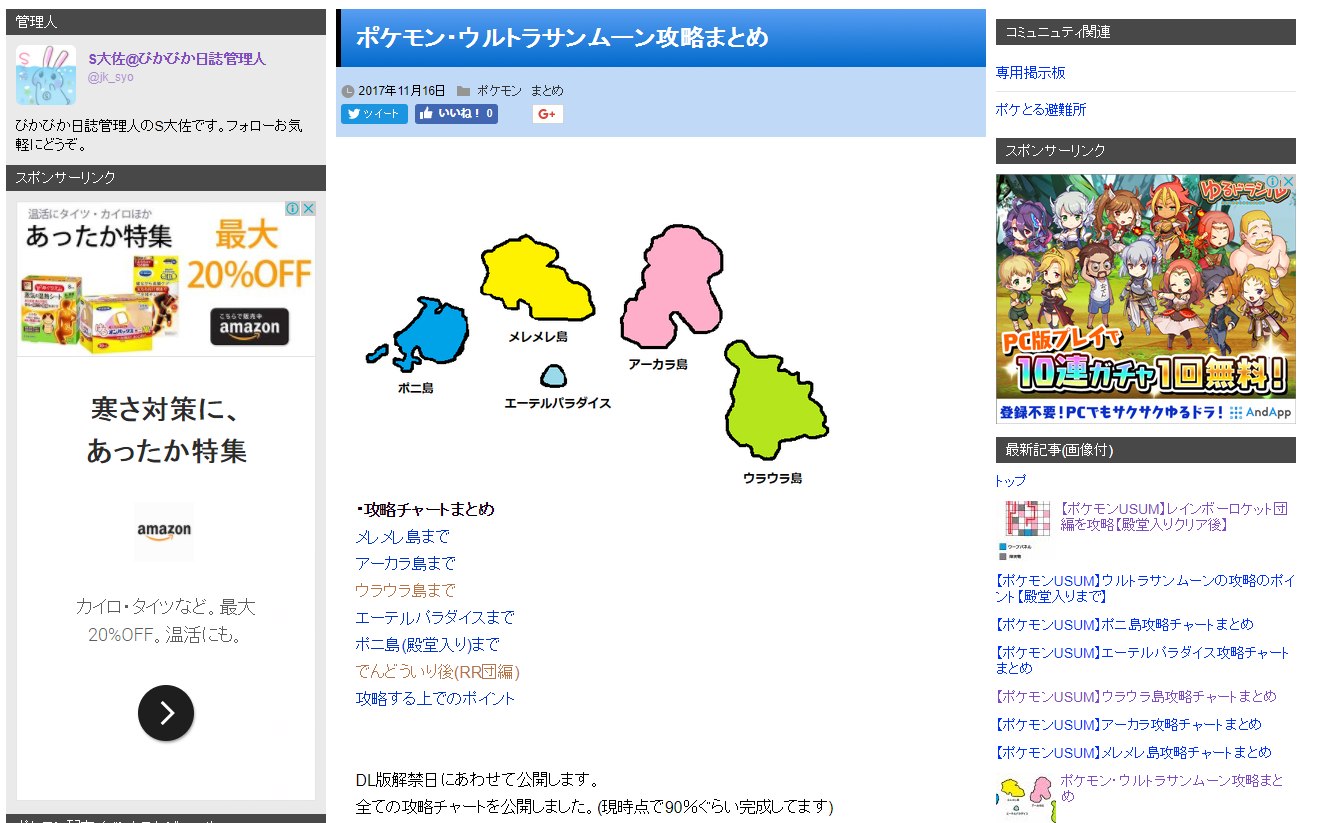Open the エーテルパラダイスまで chart link
The height and width of the screenshot is (823, 1318).
tap(435, 618)
